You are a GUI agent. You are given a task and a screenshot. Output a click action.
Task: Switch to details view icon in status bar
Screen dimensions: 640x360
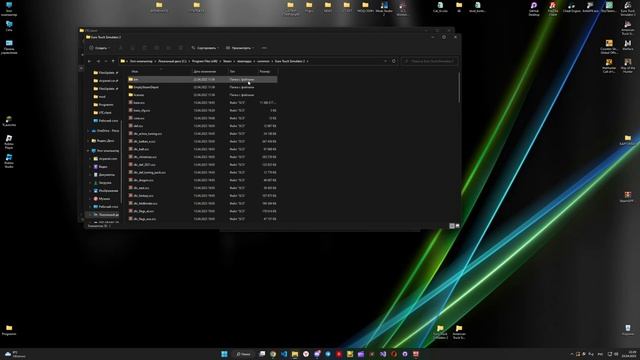tap(452, 226)
